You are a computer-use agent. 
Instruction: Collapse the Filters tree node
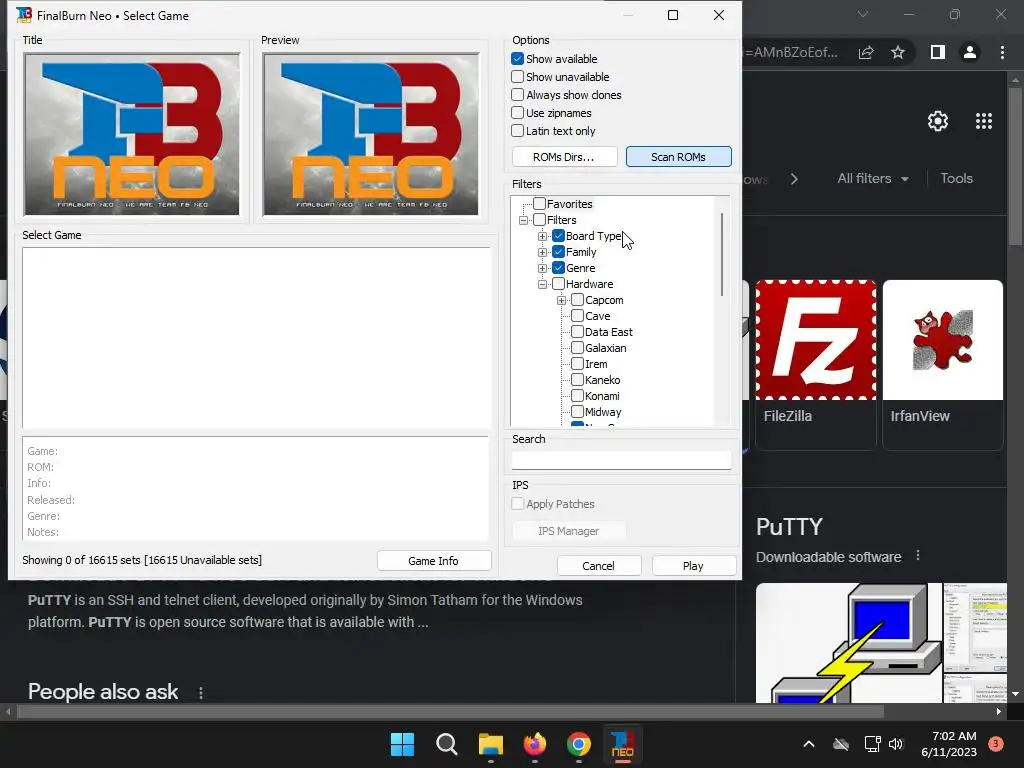pos(523,220)
